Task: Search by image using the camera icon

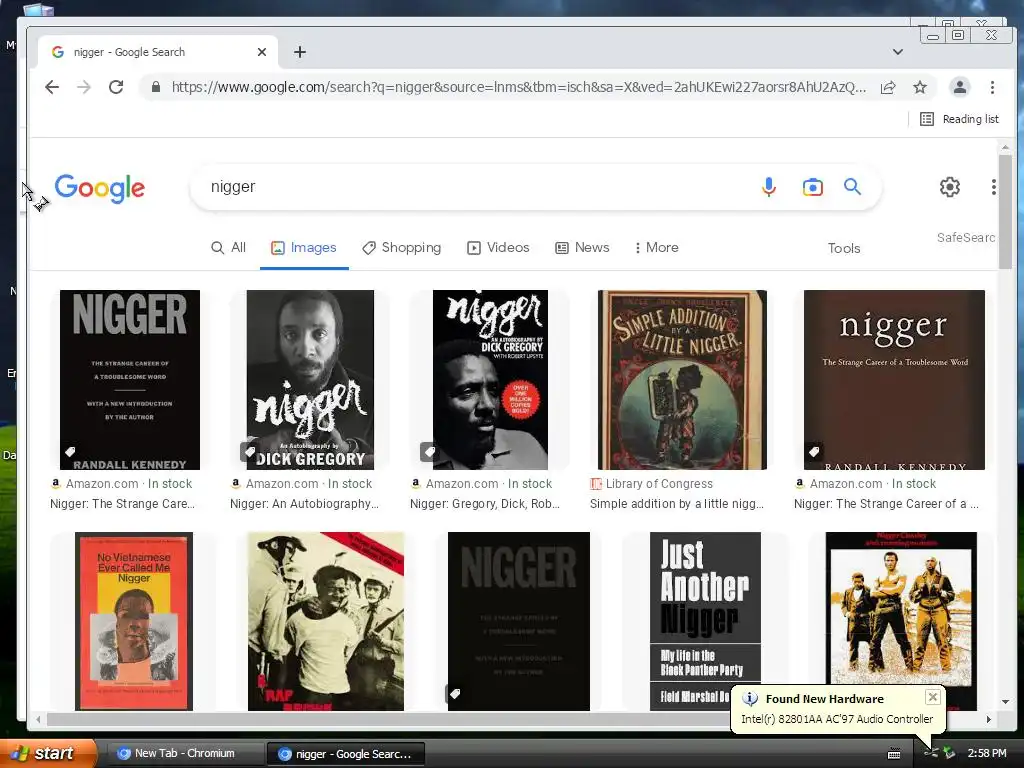Action: (x=812, y=187)
